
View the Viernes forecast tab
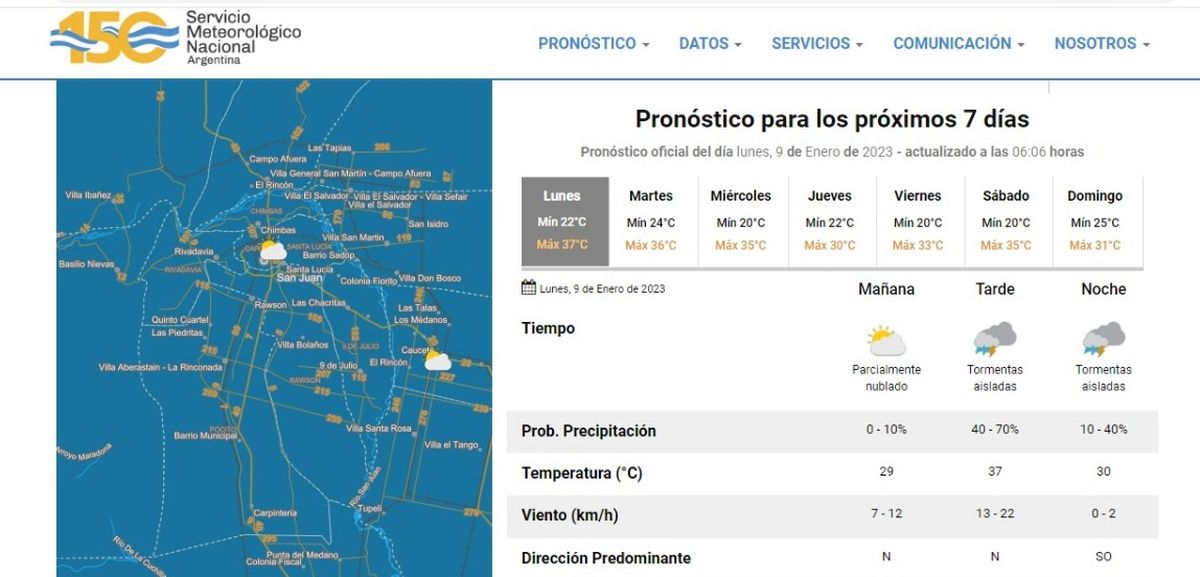click(x=917, y=221)
